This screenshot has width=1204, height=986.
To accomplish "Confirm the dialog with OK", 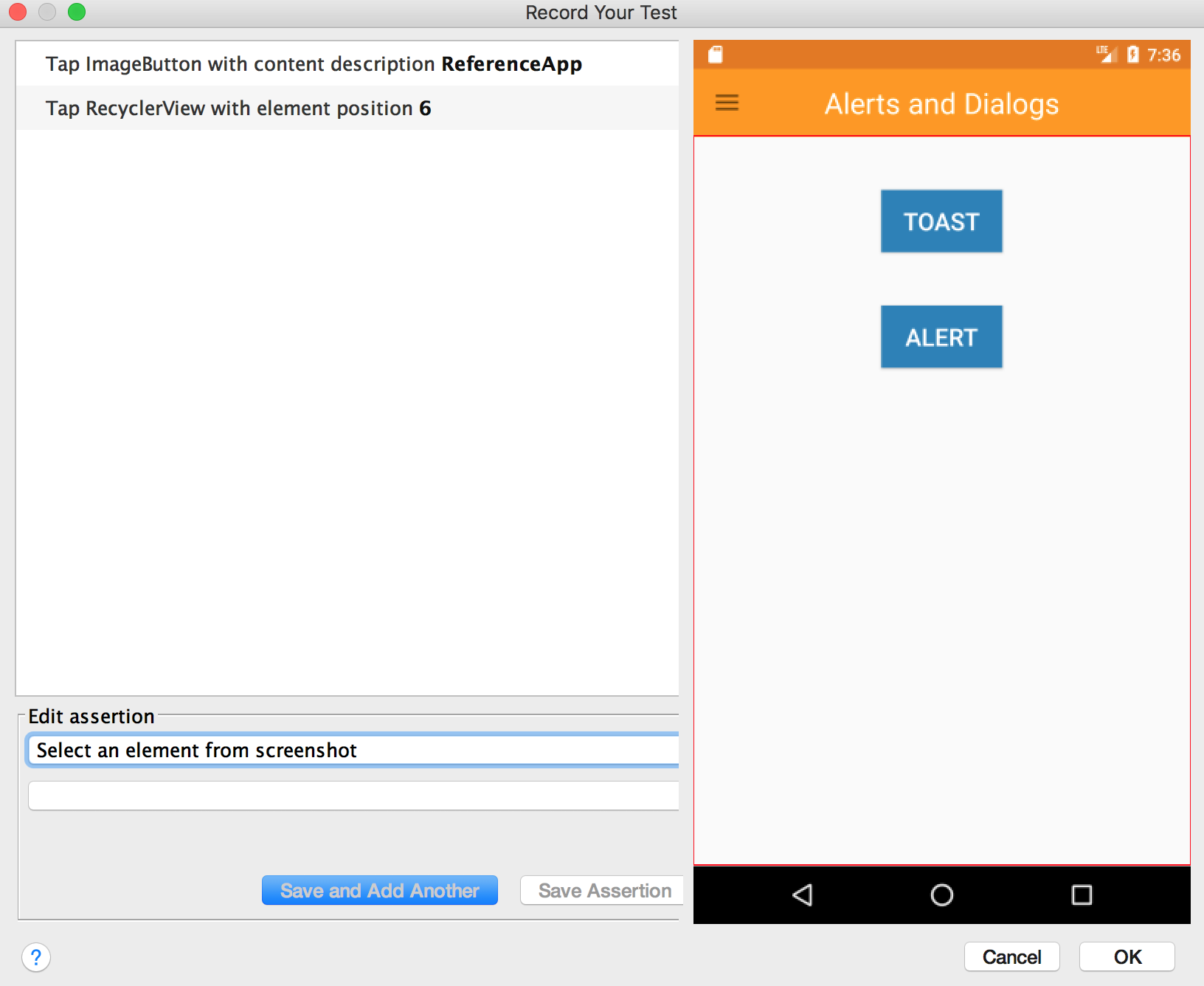I will 1127,957.
